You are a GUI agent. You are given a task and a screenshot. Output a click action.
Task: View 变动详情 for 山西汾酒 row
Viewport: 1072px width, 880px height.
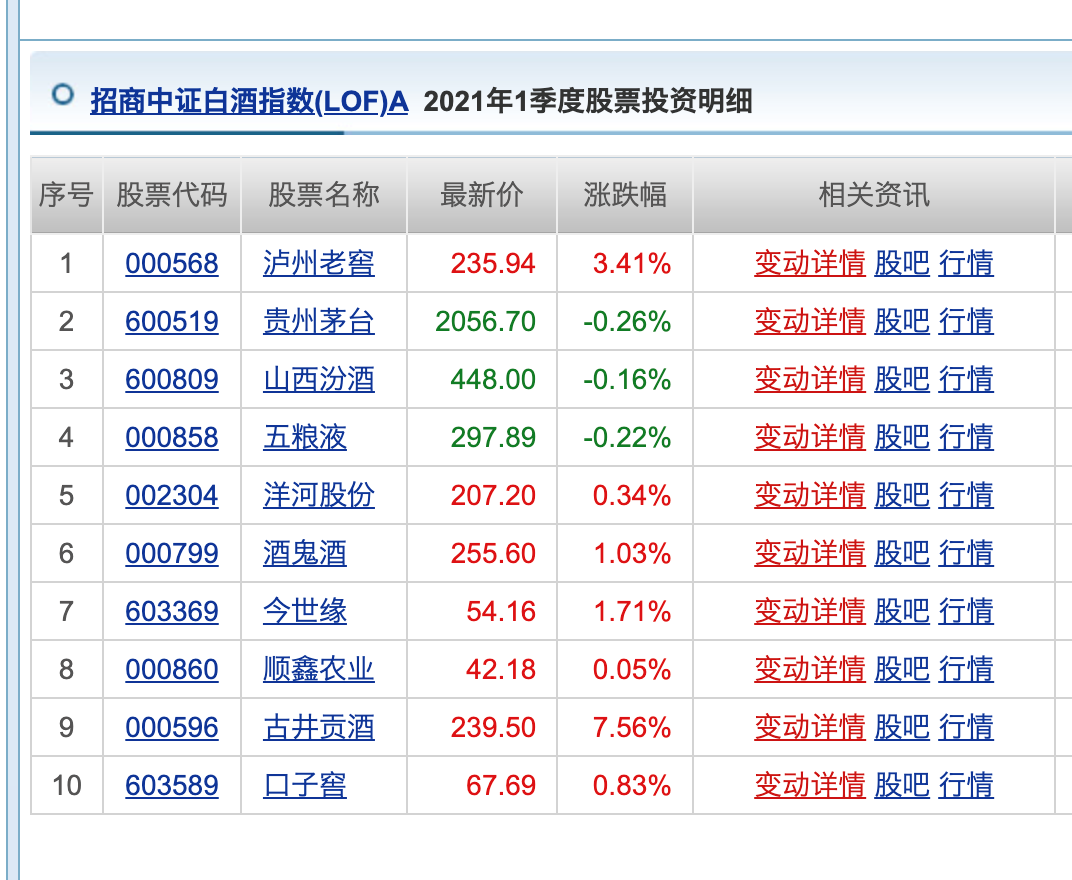pyautogui.click(x=809, y=379)
